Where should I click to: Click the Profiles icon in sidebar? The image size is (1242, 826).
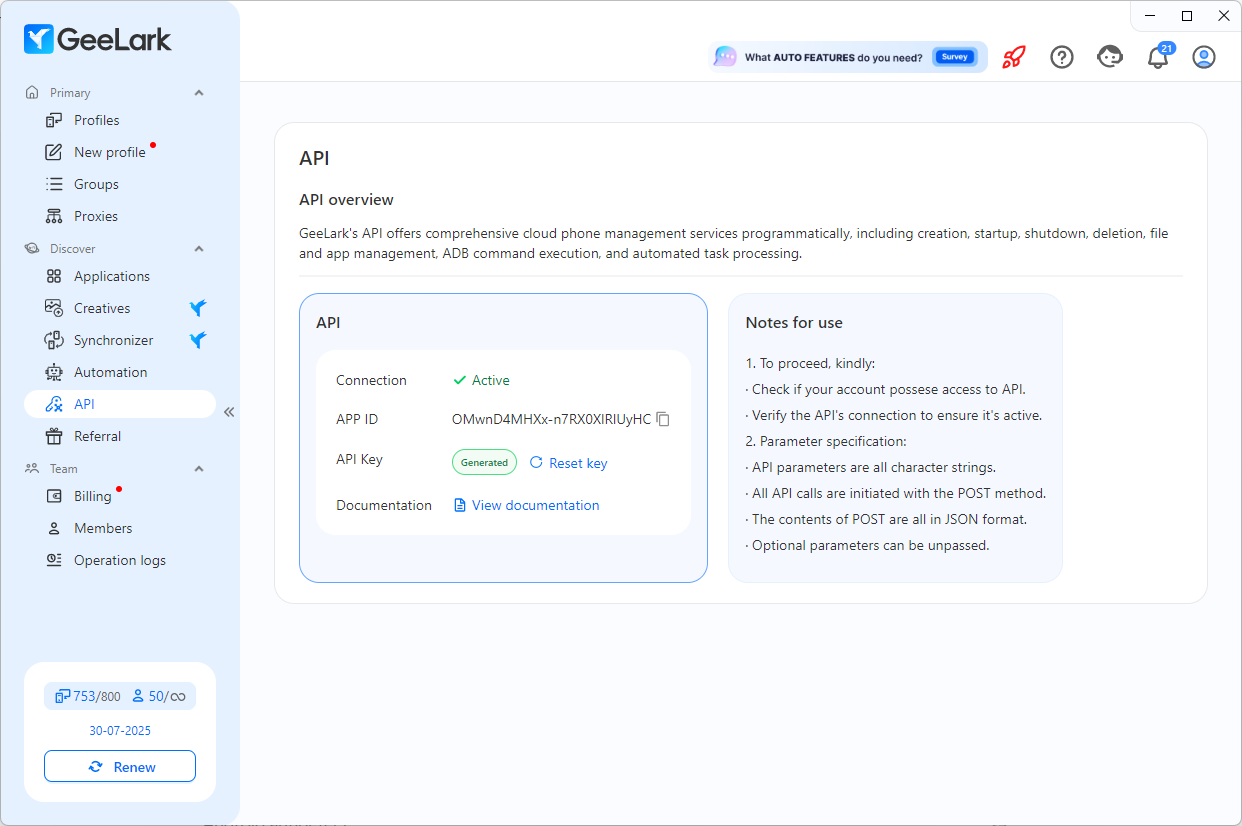tap(54, 120)
